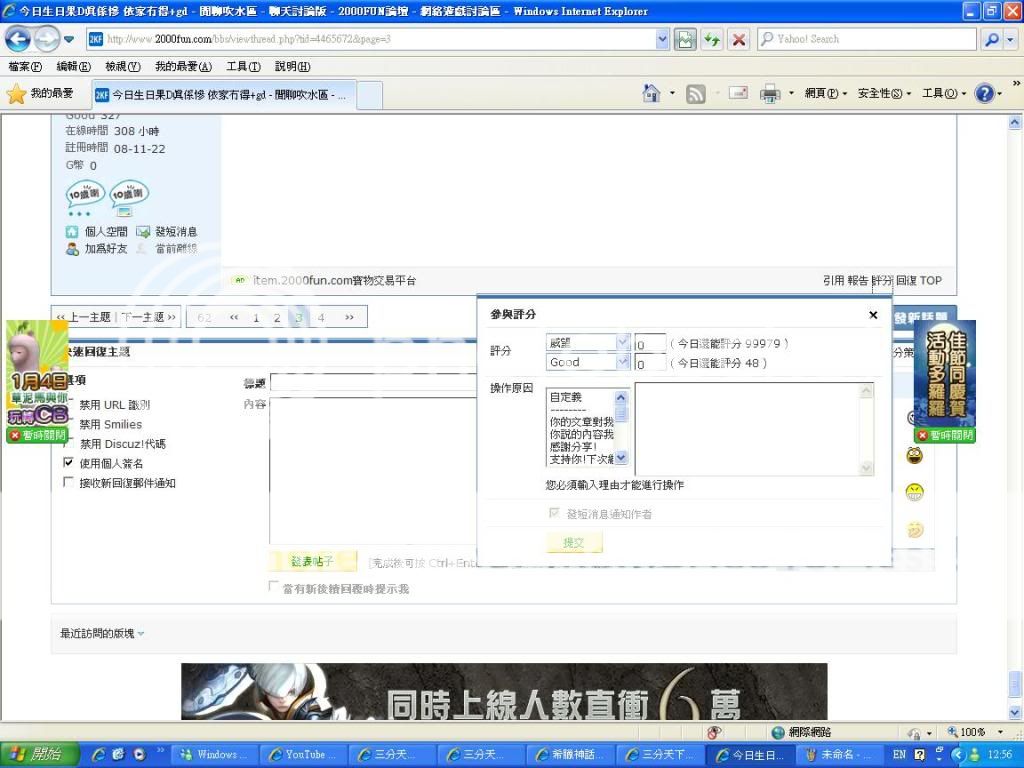The image size is (1024, 768).
Task: Click the 提交 submit button
Action: 574,543
